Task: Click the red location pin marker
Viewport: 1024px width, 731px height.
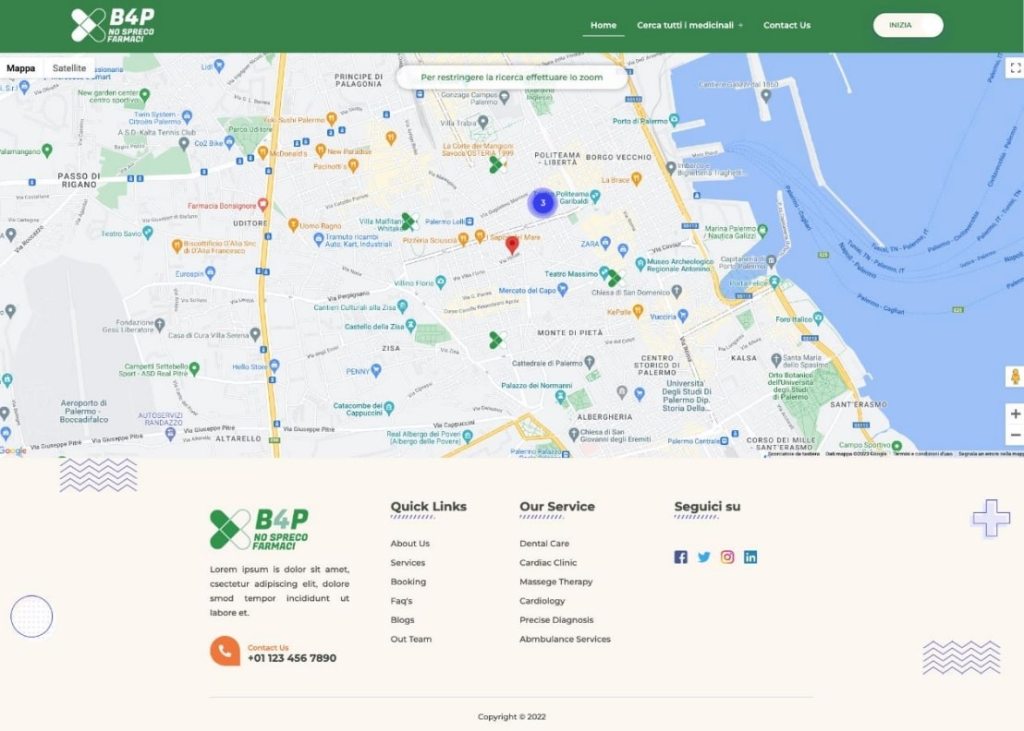Action: coord(512,245)
